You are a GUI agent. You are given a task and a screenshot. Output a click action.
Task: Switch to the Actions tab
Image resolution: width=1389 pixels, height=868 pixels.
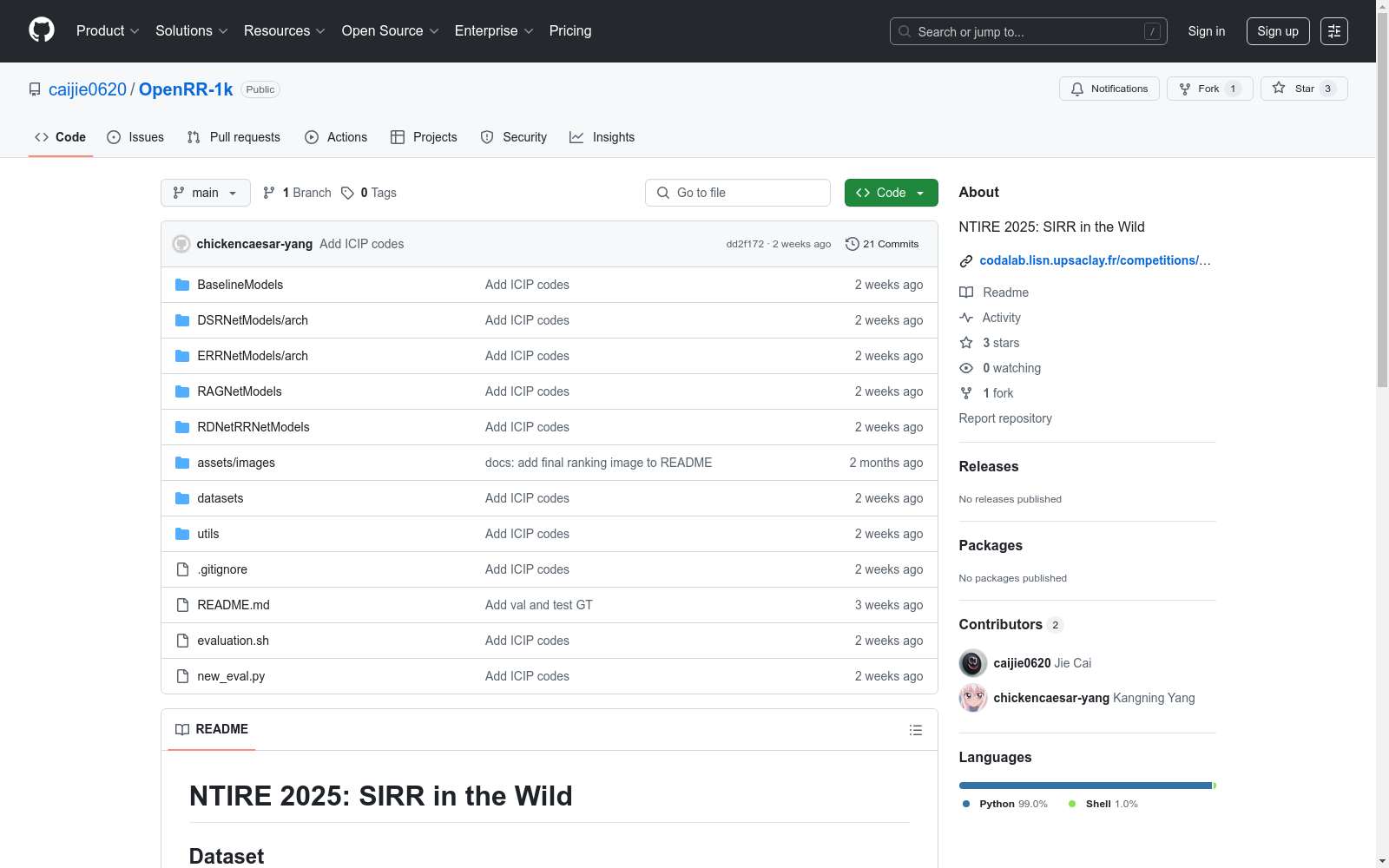pyautogui.click(x=336, y=137)
